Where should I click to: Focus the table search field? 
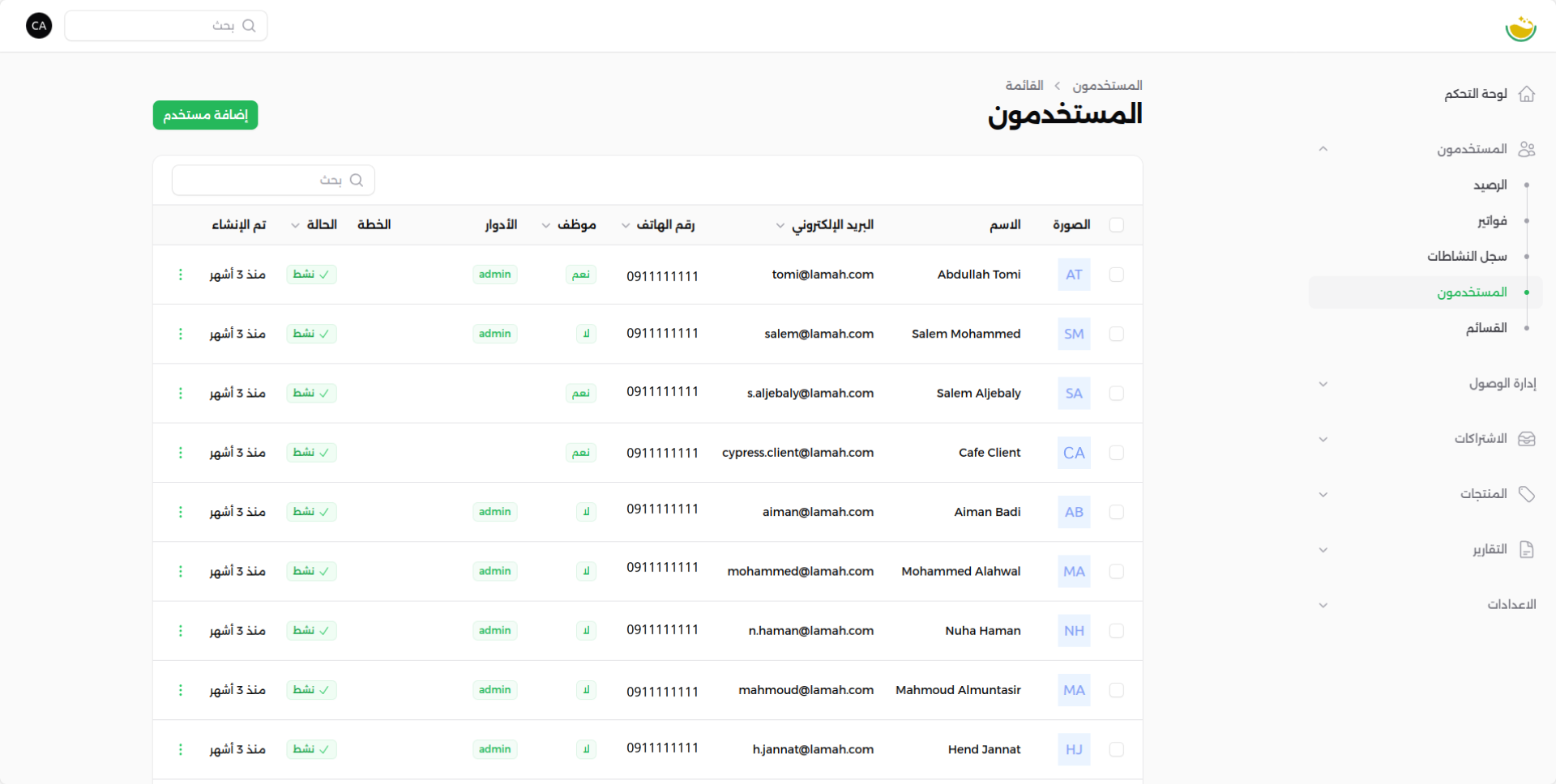tap(273, 180)
